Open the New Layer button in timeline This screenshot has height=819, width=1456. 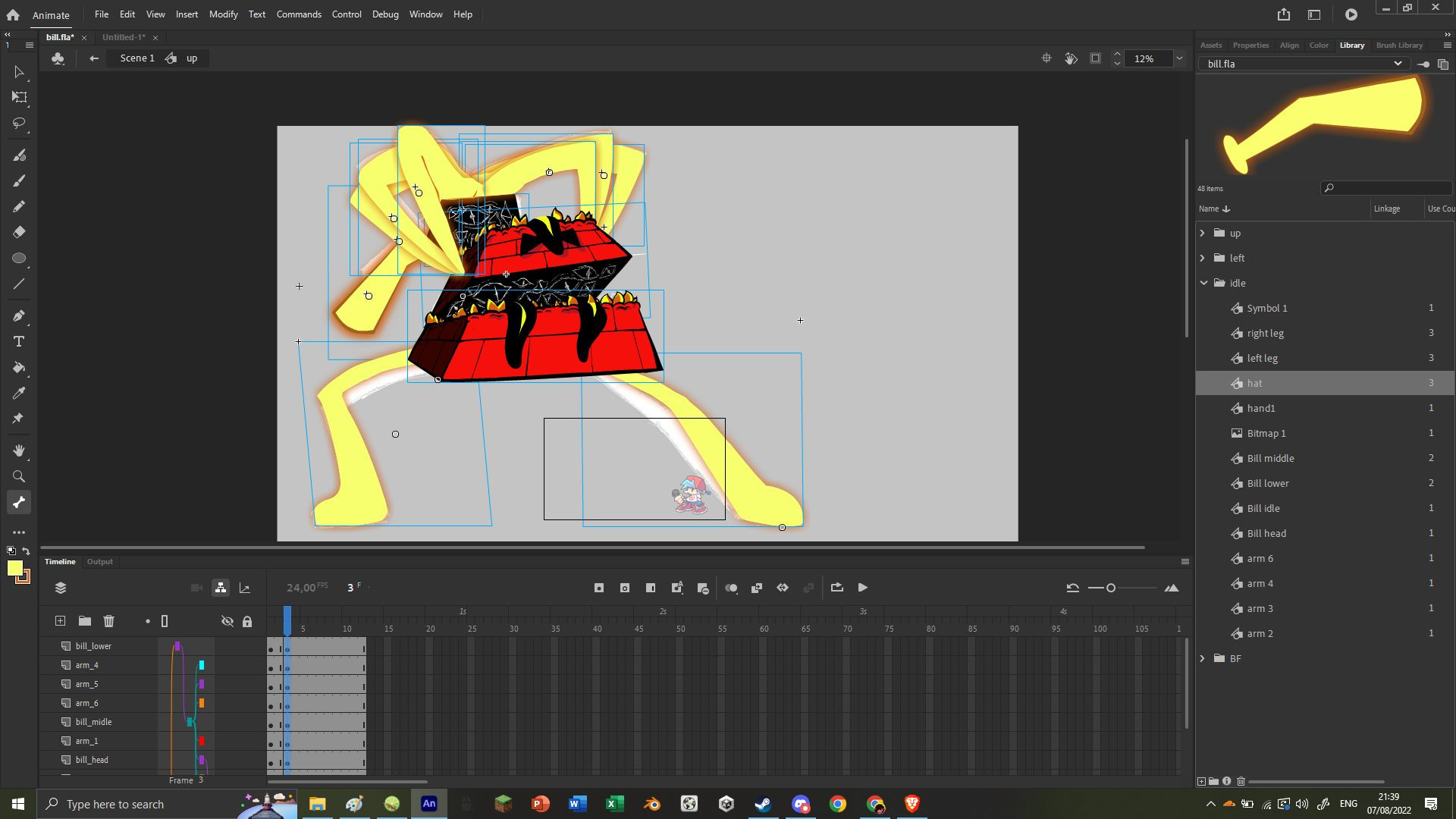pos(60,620)
